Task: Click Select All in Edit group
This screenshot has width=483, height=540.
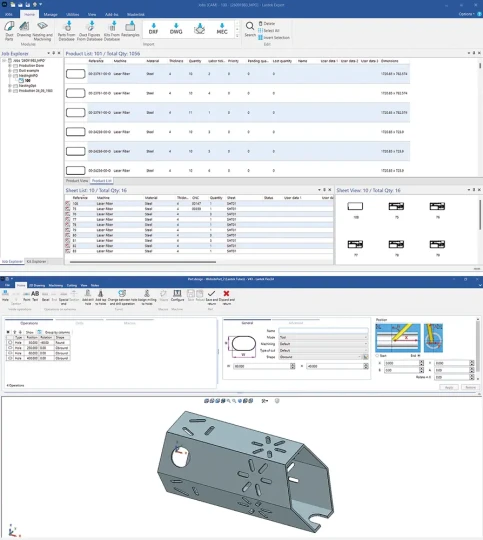Action: [x=269, y=30]
